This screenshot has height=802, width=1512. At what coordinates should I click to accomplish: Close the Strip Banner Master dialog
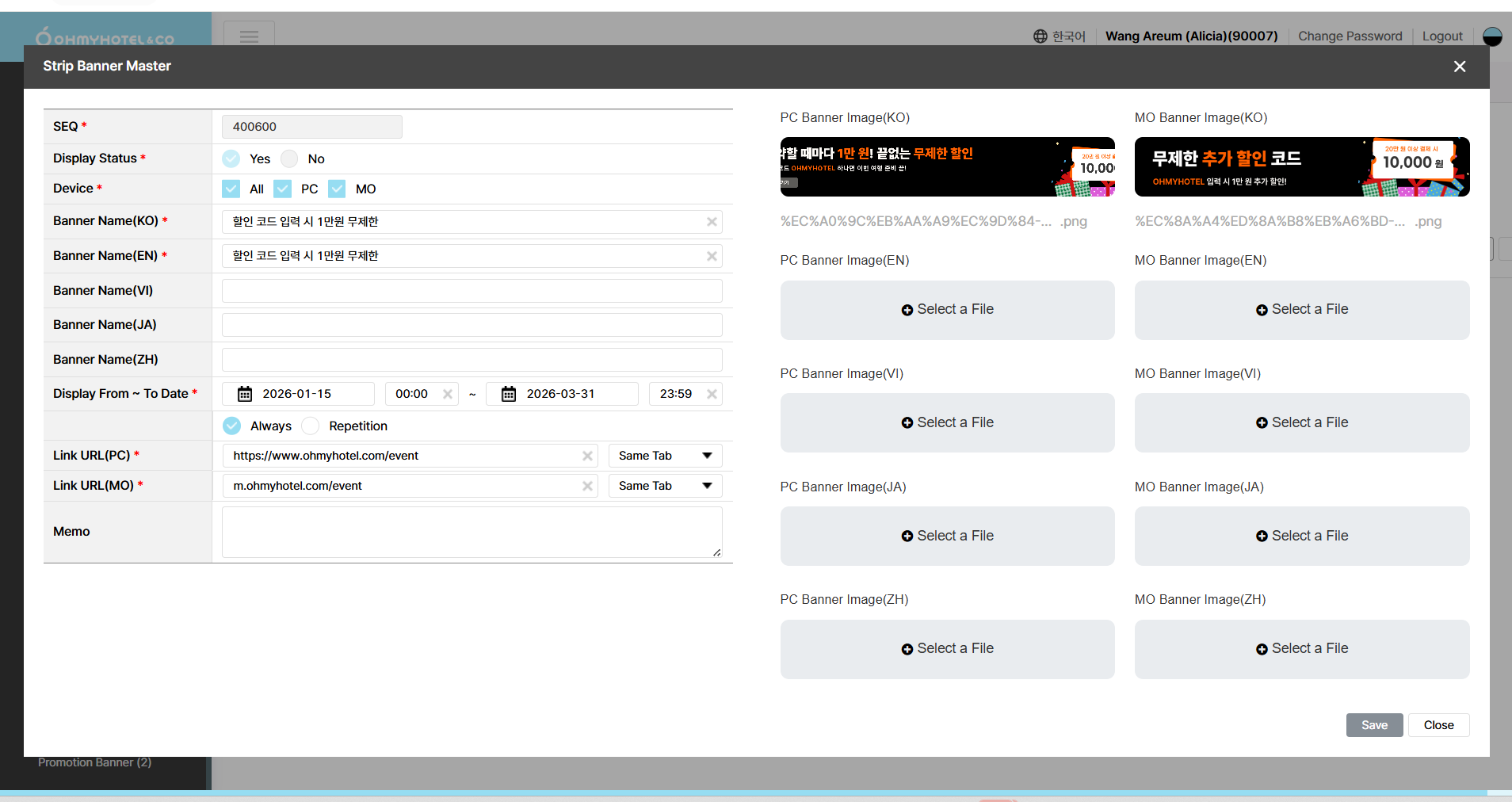[x=1460, y=67]
